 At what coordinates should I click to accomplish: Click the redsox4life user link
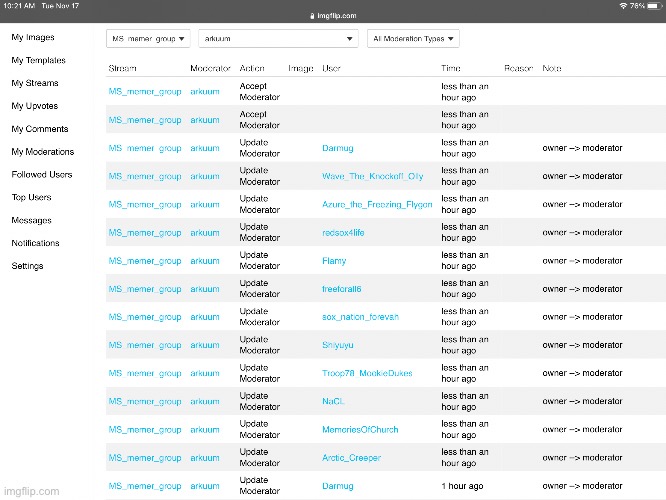click(x=348, y=232)
